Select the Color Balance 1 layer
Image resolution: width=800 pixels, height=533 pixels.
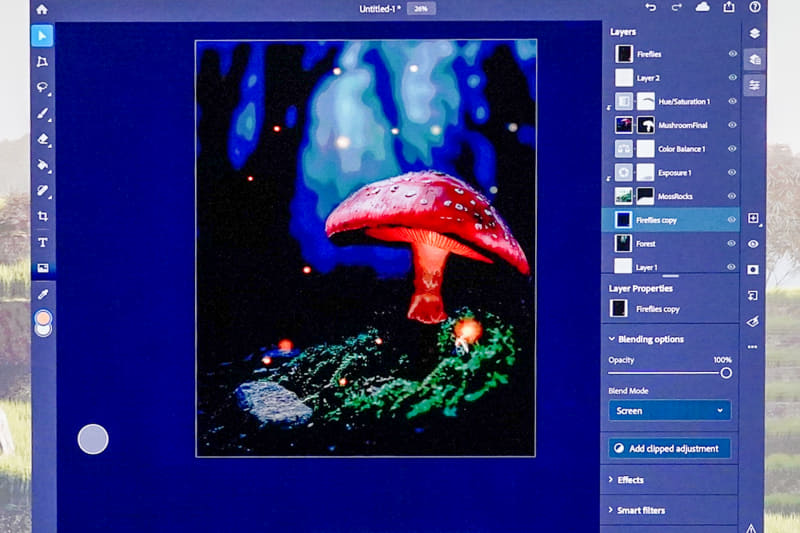tap(670, 148)
